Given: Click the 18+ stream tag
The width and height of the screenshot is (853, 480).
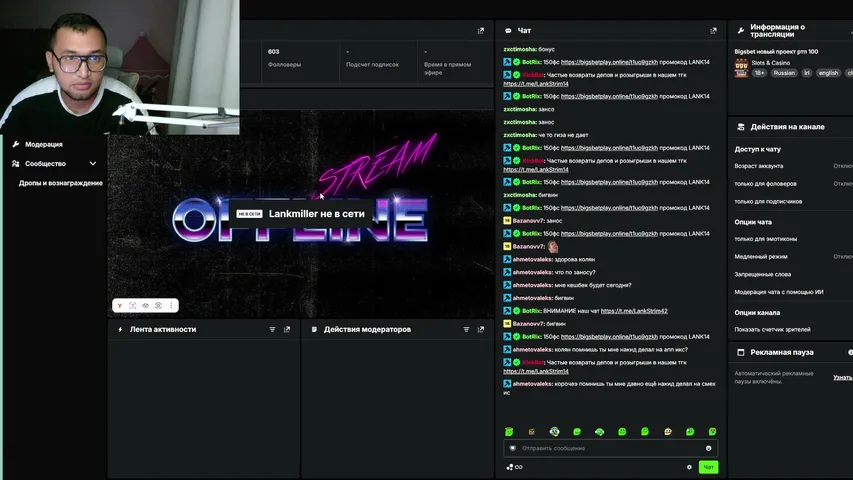Looking at the screenshot, I should click(759, 73).
